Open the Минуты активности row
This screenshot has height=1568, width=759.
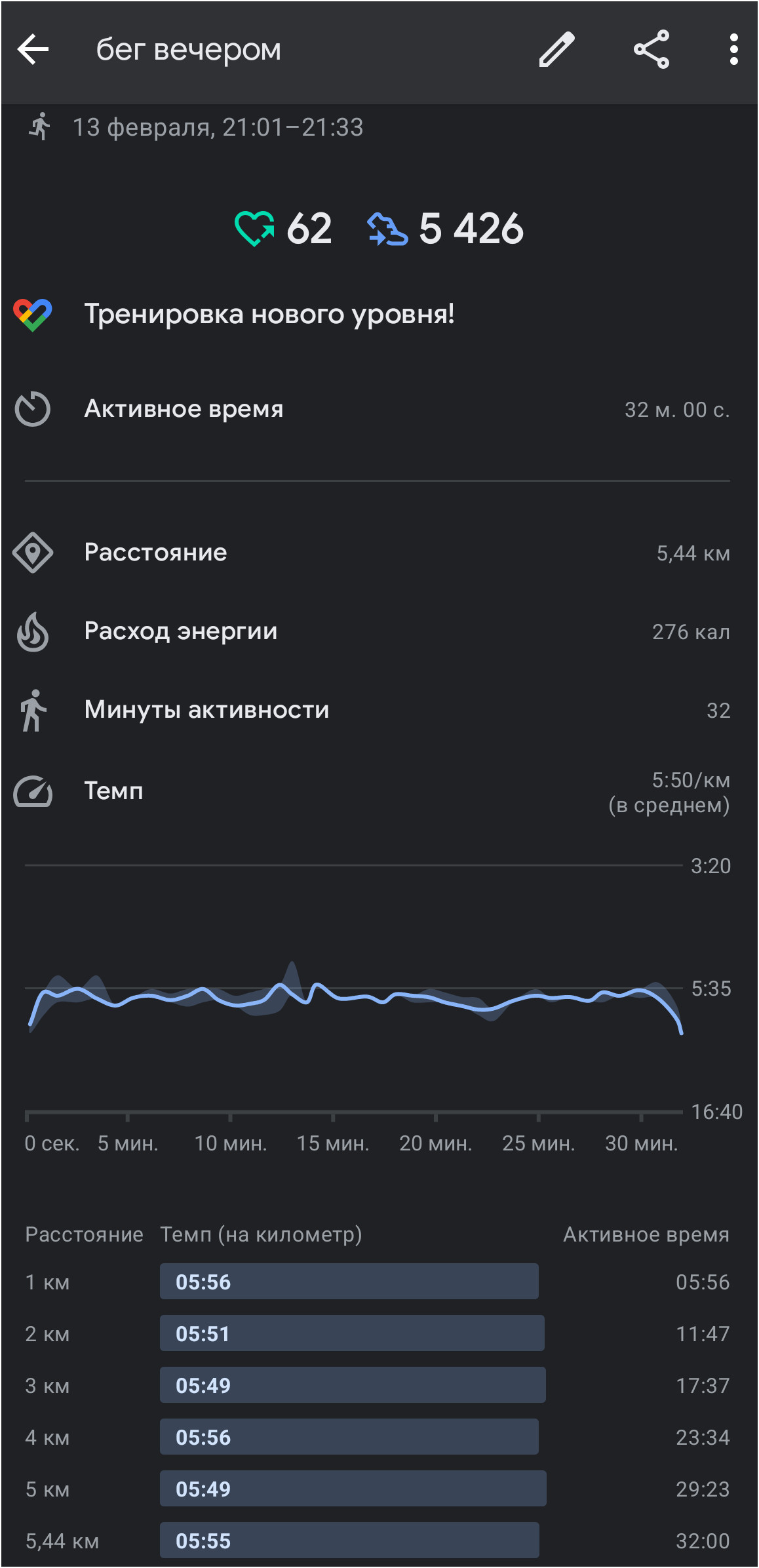(x=379, y=710)
